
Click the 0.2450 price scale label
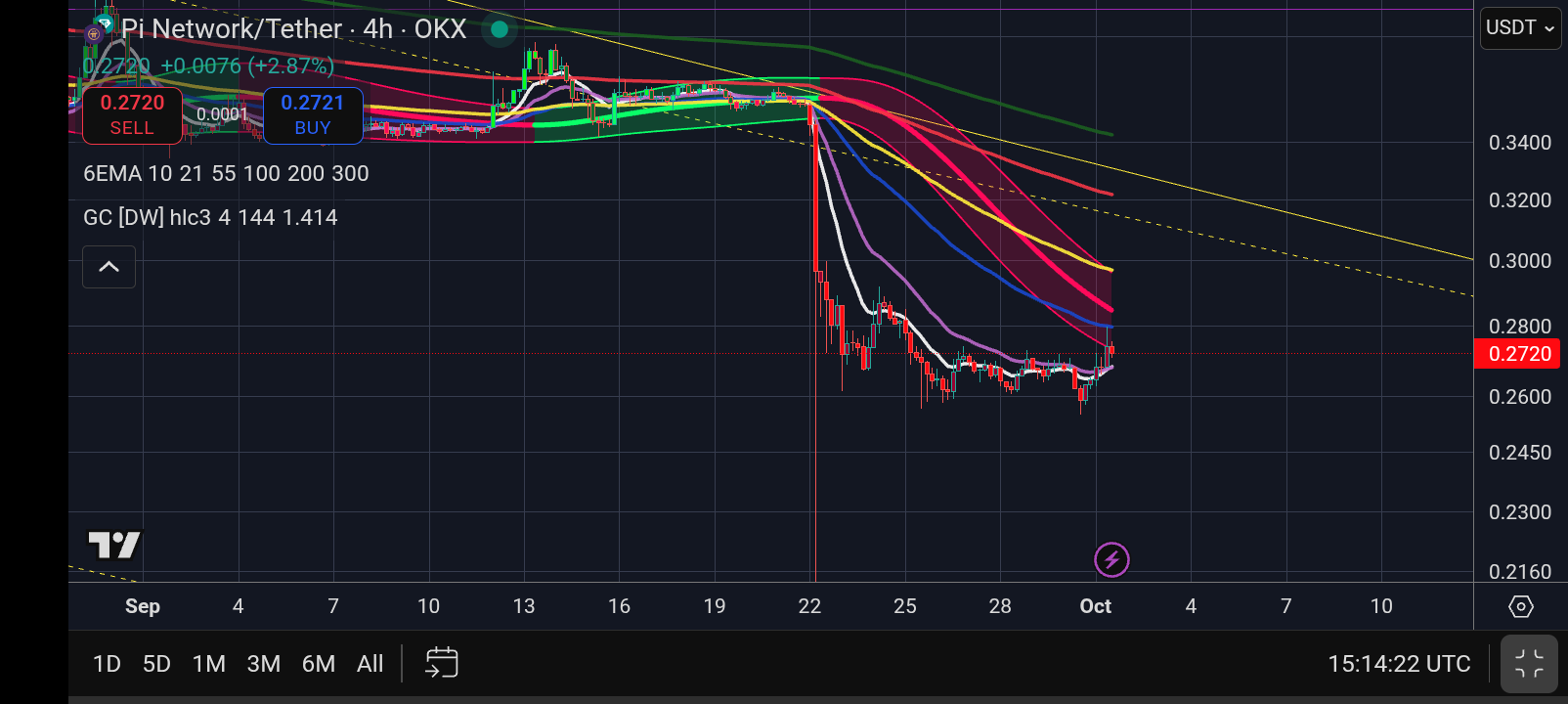tap(1520, 453)
